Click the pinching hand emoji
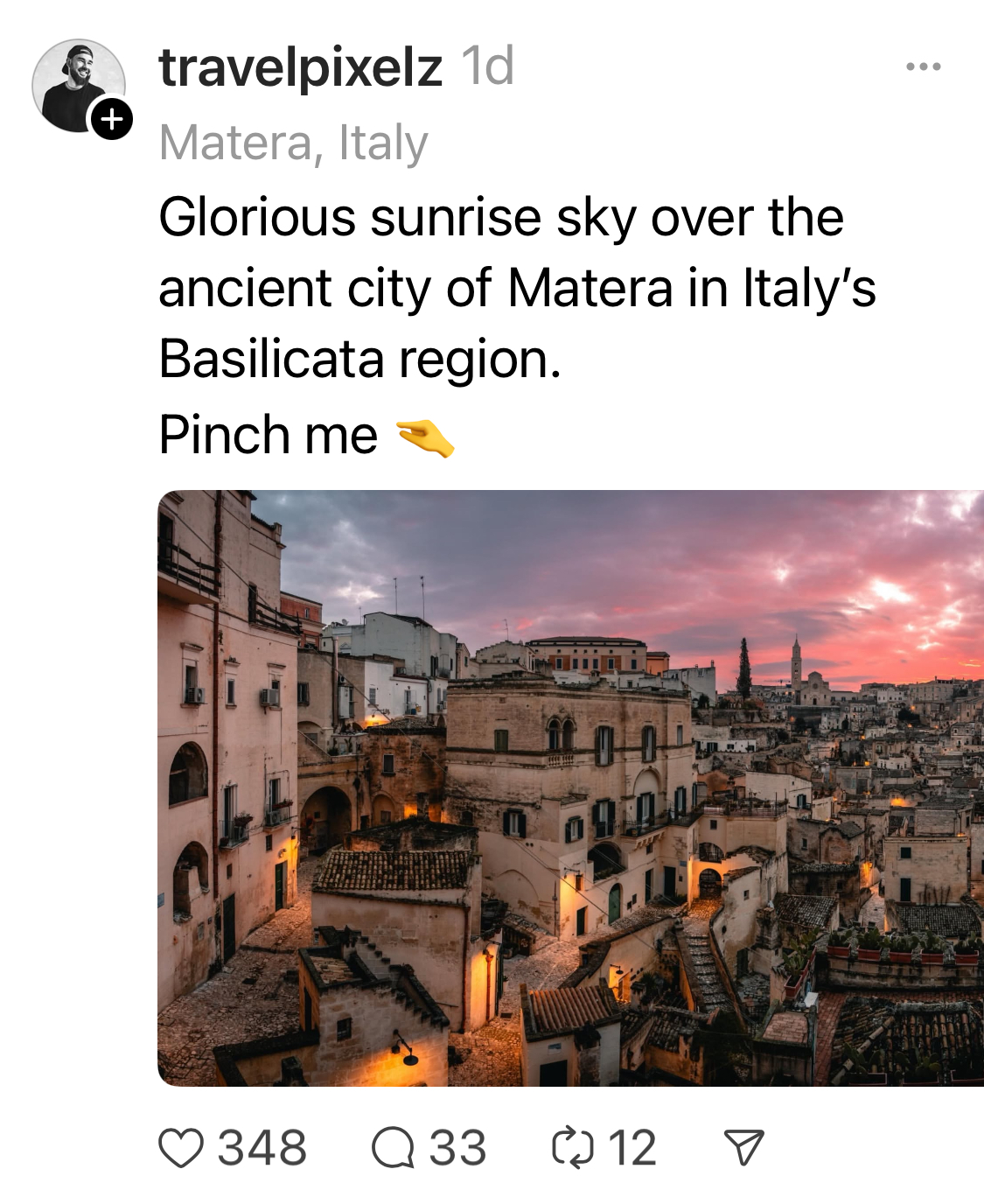This screenshot has width=984, height=1204. pyautogui.click(x=425, y=437)
